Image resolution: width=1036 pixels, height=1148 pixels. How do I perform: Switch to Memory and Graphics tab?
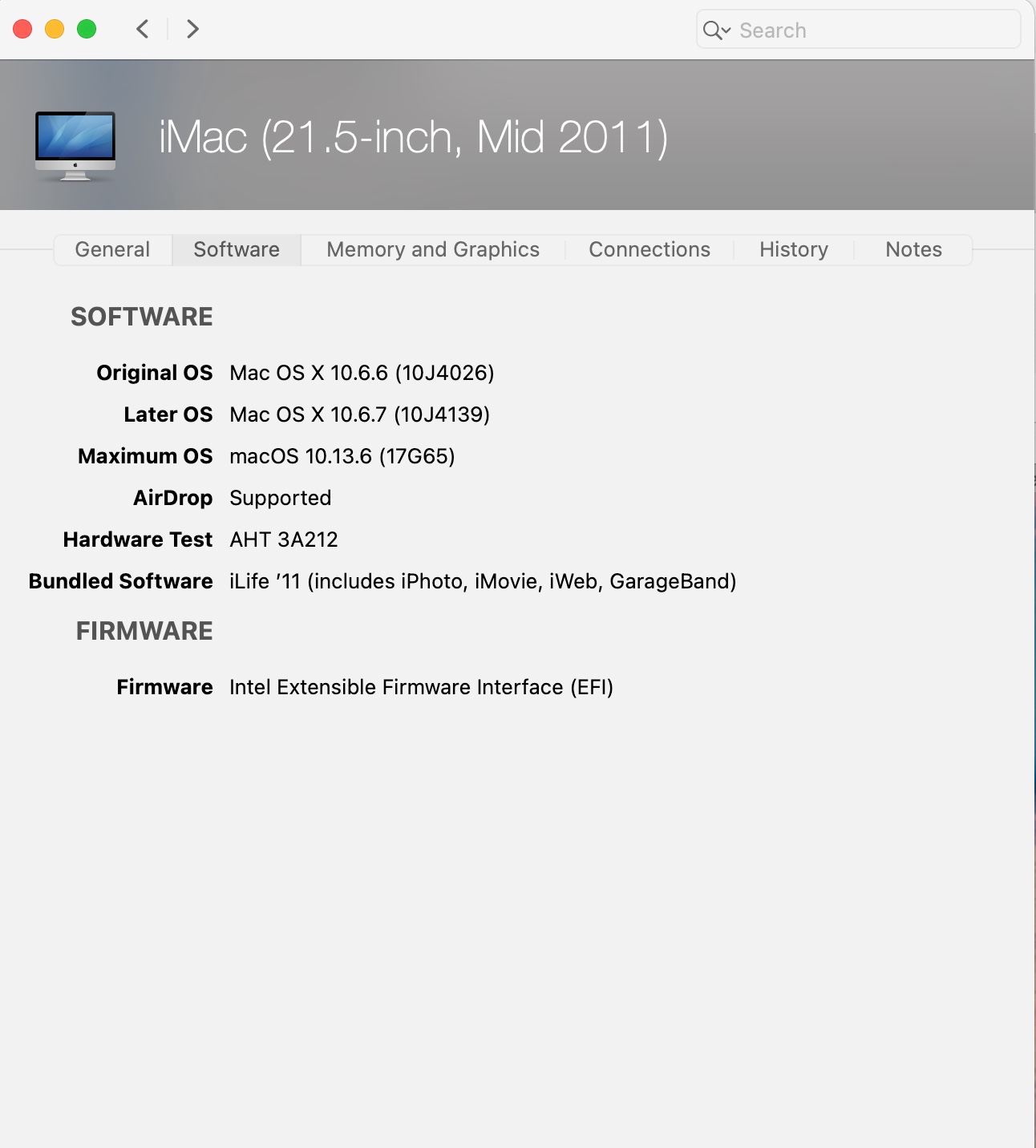click(433, 249)
